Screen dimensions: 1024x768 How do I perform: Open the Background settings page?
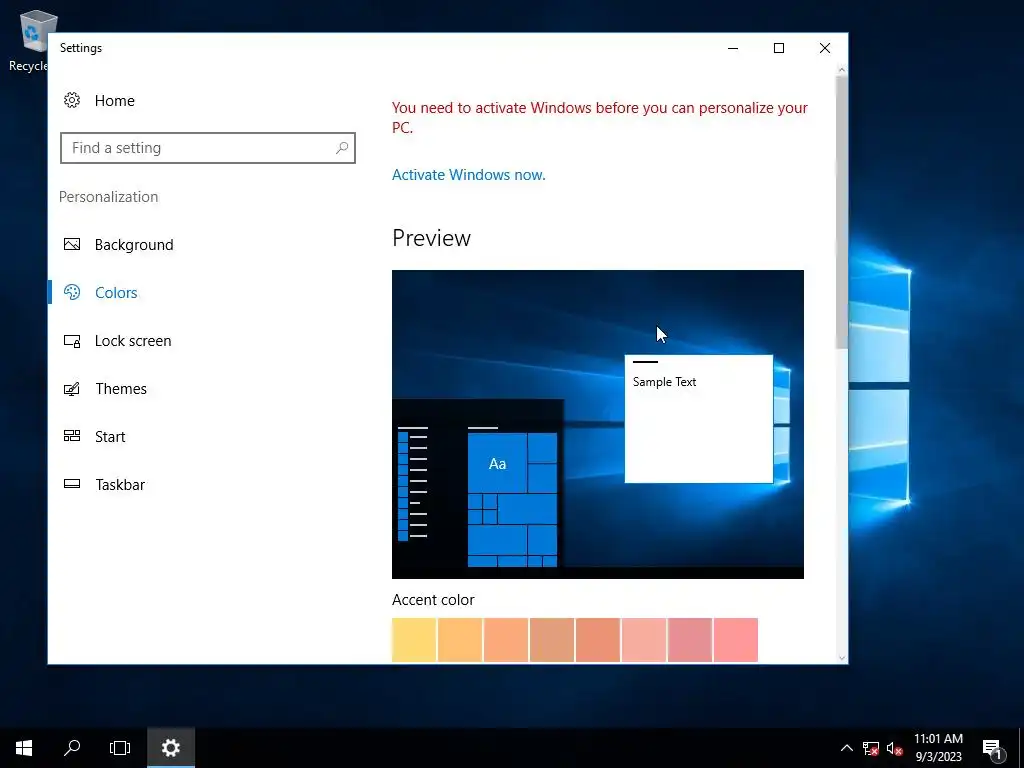coord(134,244)
